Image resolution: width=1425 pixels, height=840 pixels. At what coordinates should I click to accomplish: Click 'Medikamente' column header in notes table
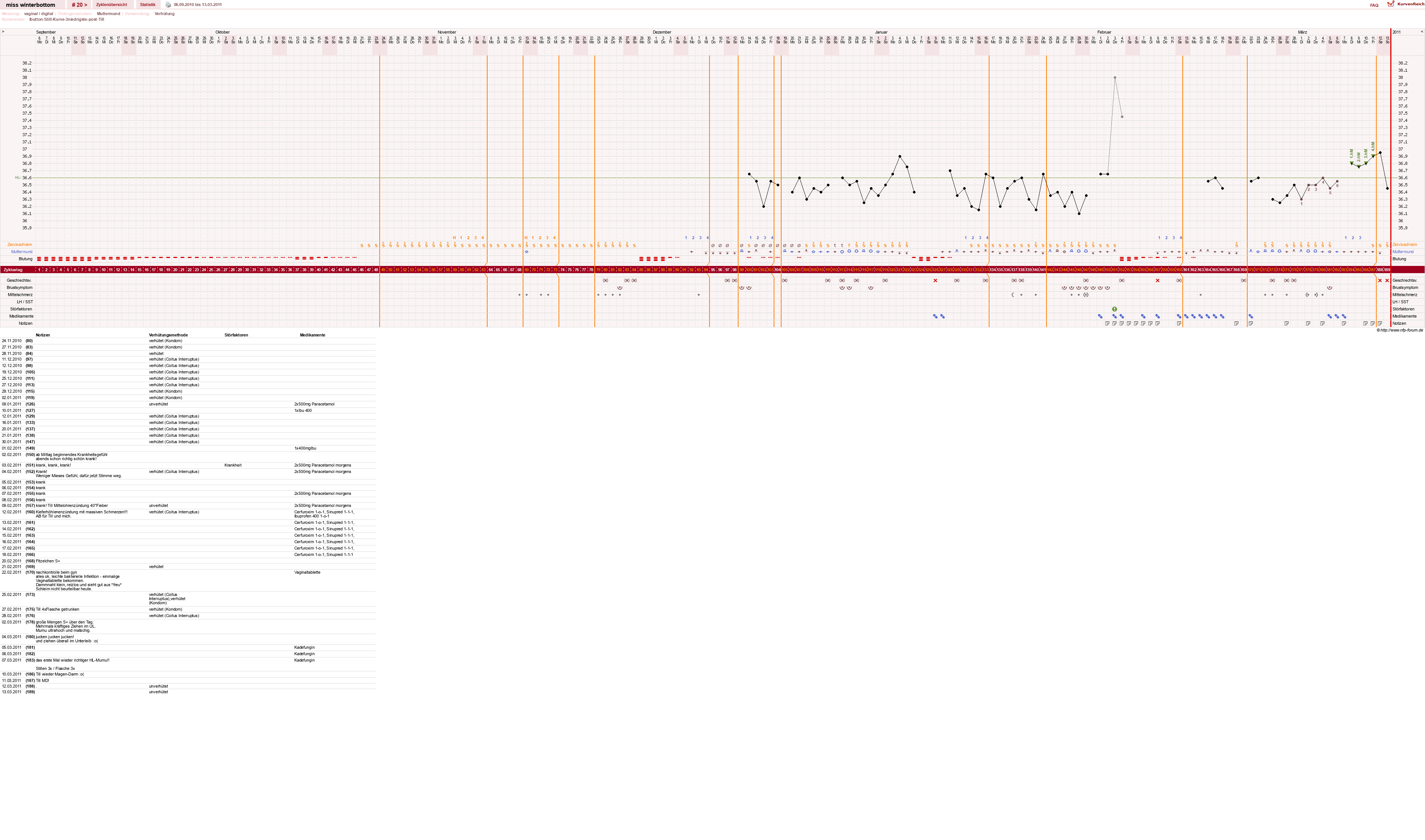click(x=312, y=335)
